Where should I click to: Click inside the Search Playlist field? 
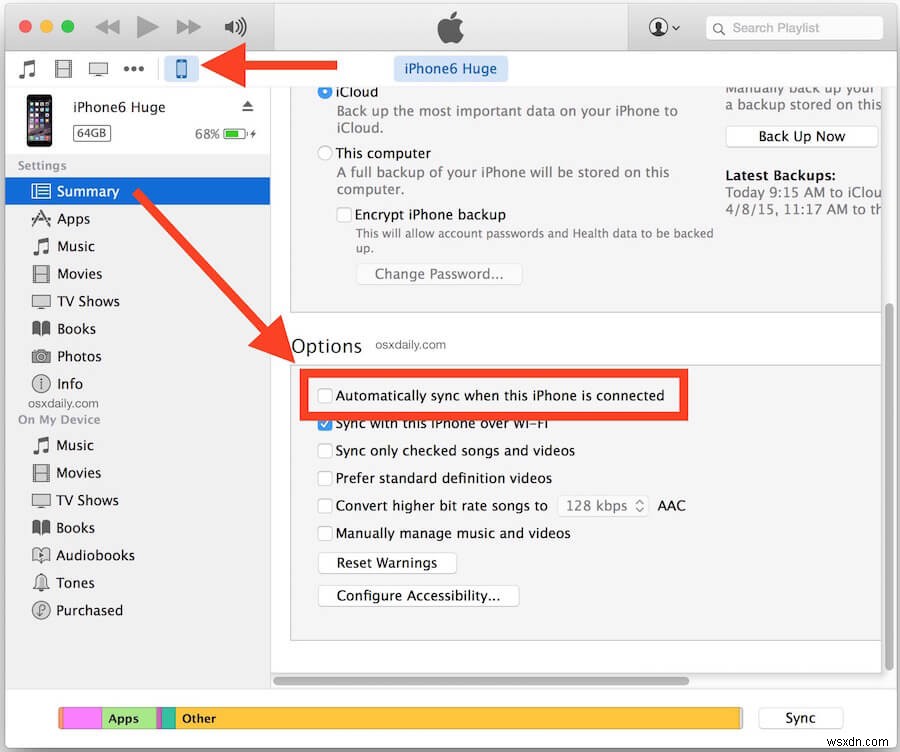tap(793, 27)
